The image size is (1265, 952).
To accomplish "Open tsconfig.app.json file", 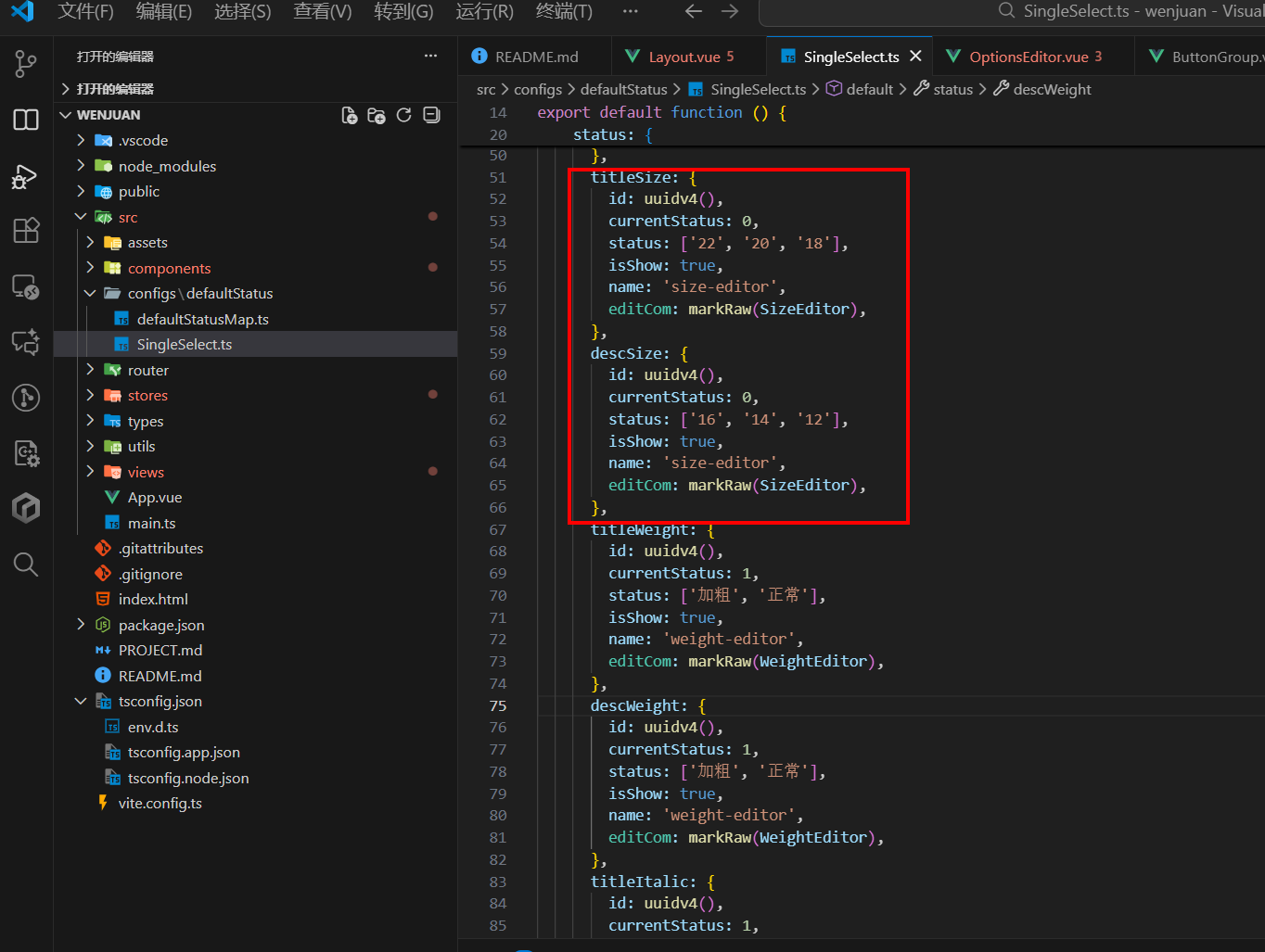I will coord(184,753).
